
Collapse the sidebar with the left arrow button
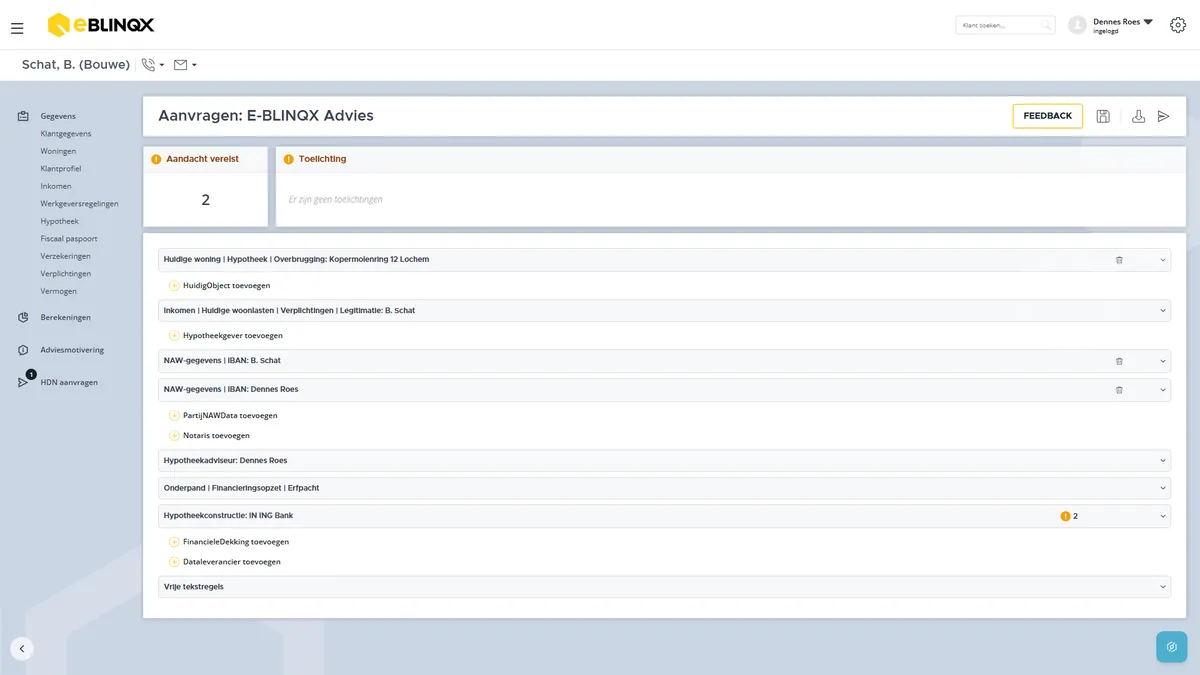(22, 648)
